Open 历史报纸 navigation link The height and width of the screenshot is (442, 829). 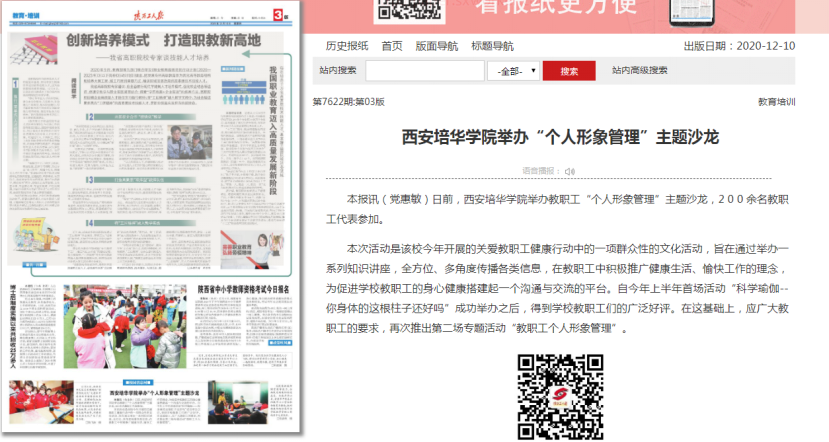[346, 46]
